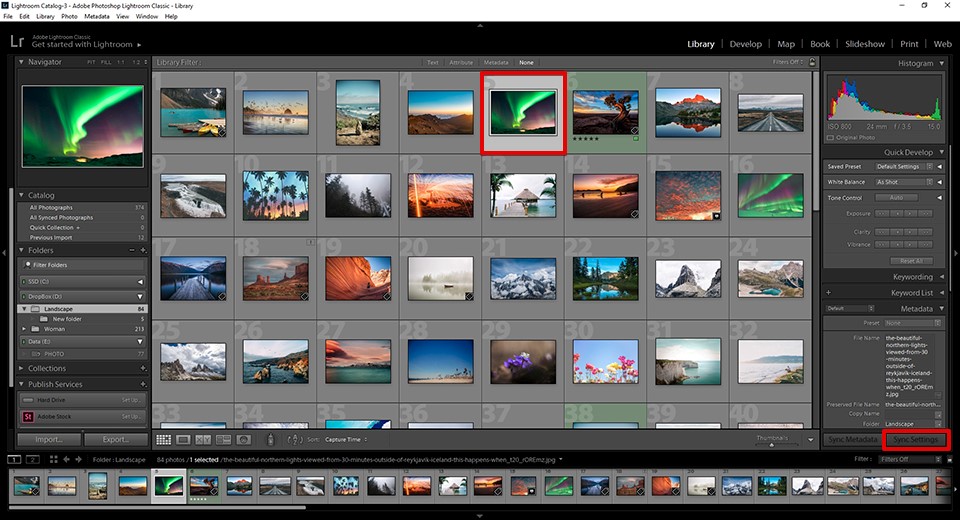Click the filmstrip horizontal scrollbar
960x520 pixels.
coord(157,507)
